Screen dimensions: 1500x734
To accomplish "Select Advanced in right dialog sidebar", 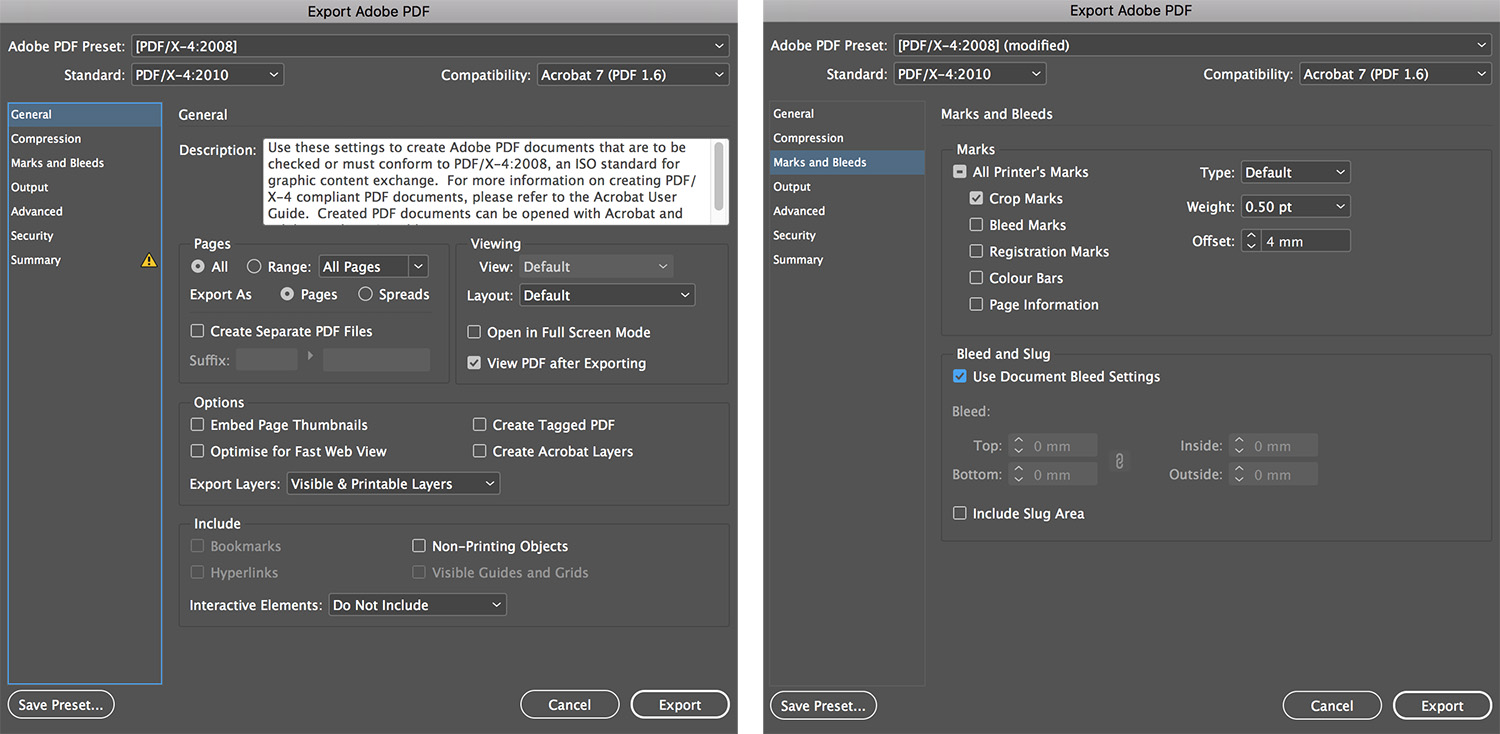I will pyautogui.click(x=847, y=211).
